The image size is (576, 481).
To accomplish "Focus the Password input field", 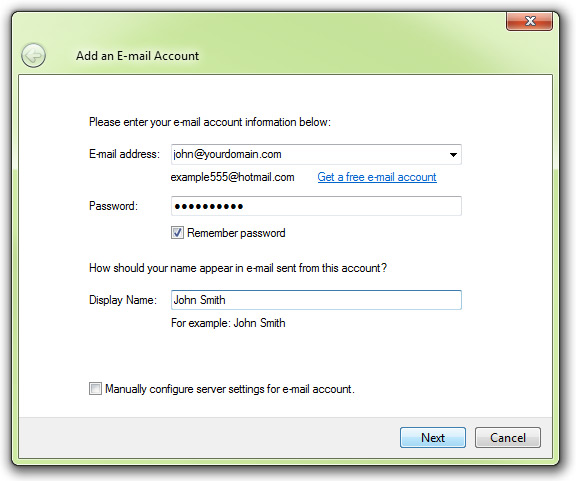I will (x=316, y=206).
